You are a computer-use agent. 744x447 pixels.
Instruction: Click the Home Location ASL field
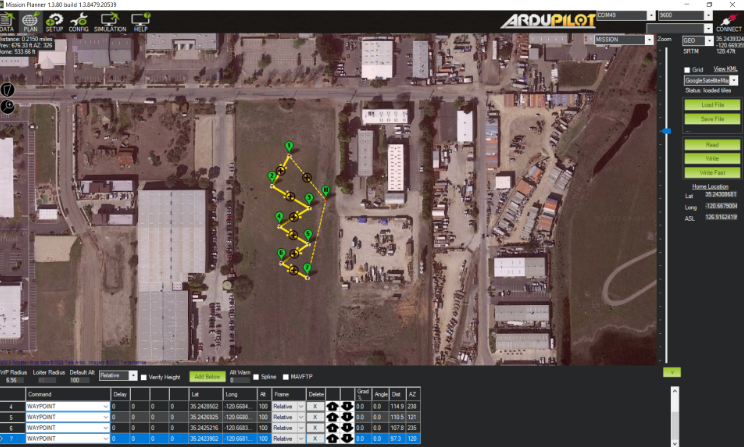720,217
